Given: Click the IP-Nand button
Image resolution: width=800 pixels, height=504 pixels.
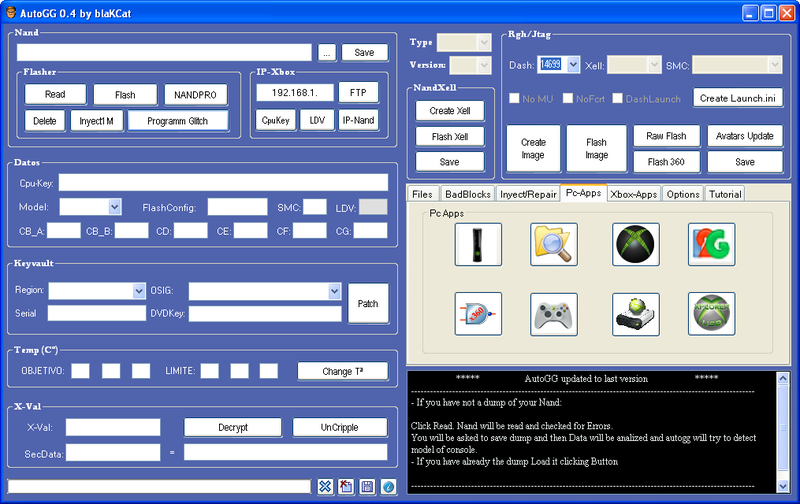Looking at the screenshot, I should [358, 120].
